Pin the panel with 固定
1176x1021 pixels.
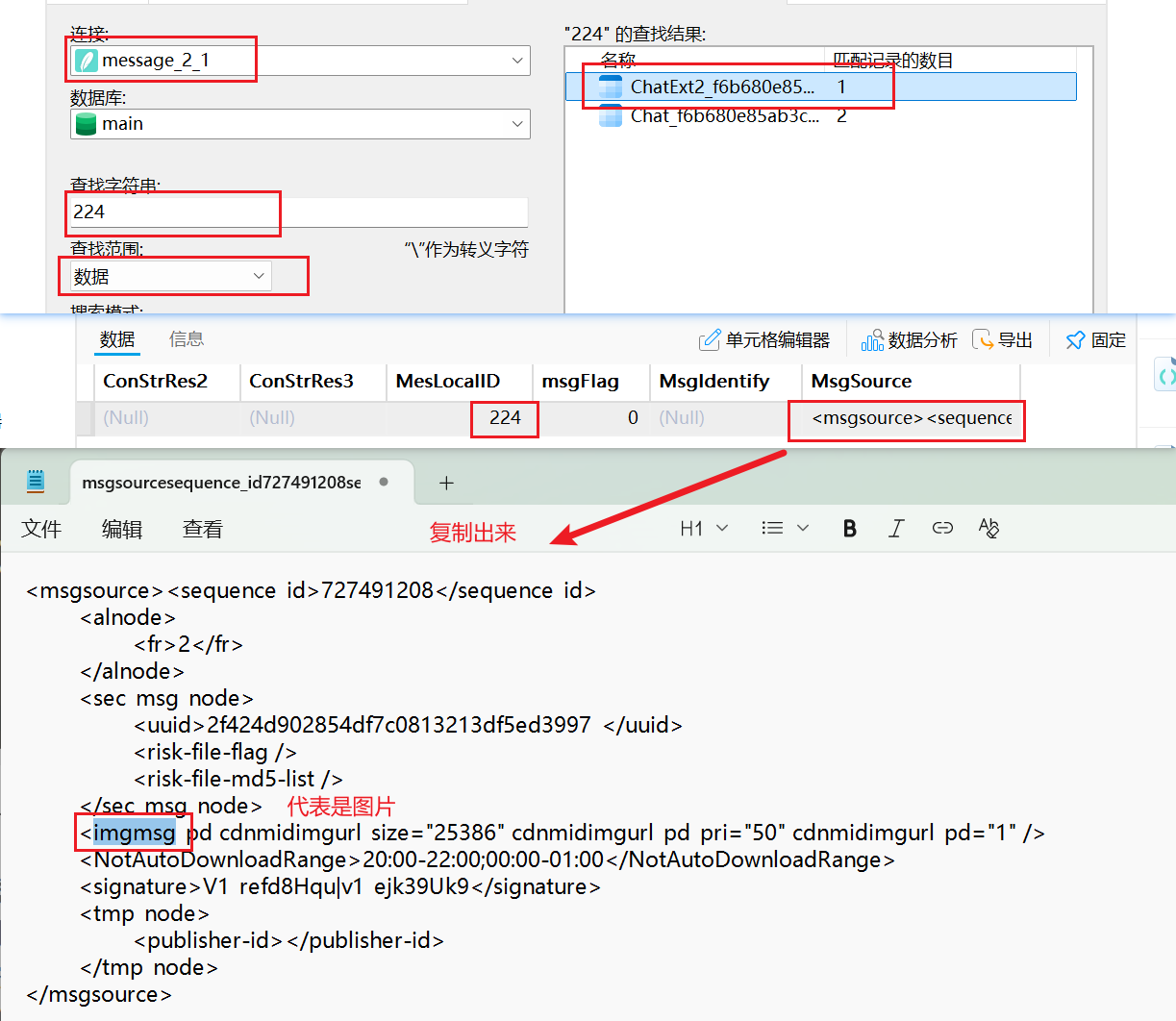[1096, 340]
